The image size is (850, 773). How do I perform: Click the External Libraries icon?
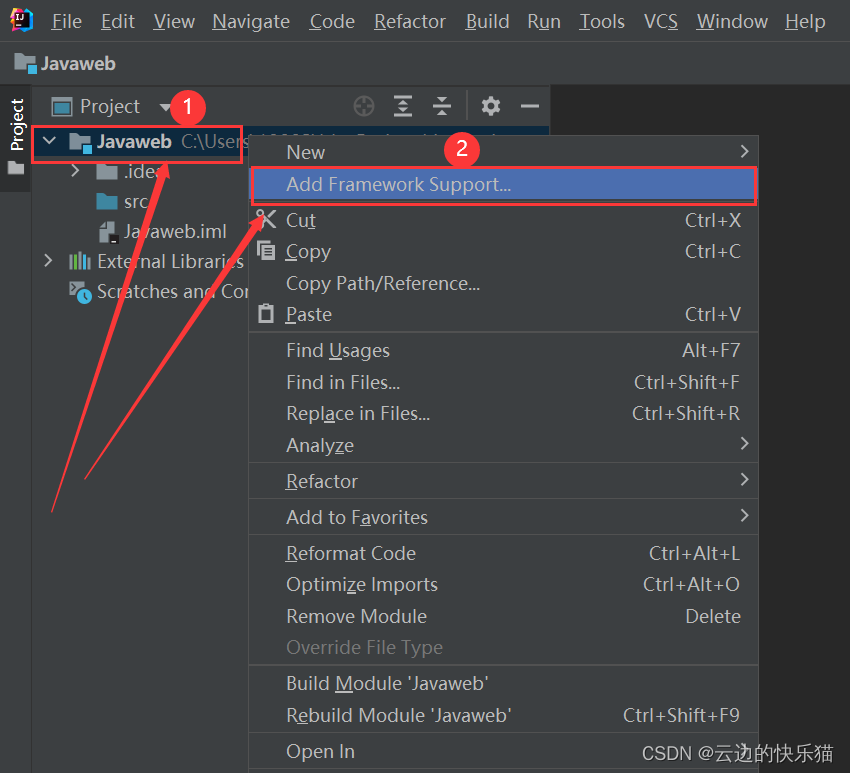[80, 261]
